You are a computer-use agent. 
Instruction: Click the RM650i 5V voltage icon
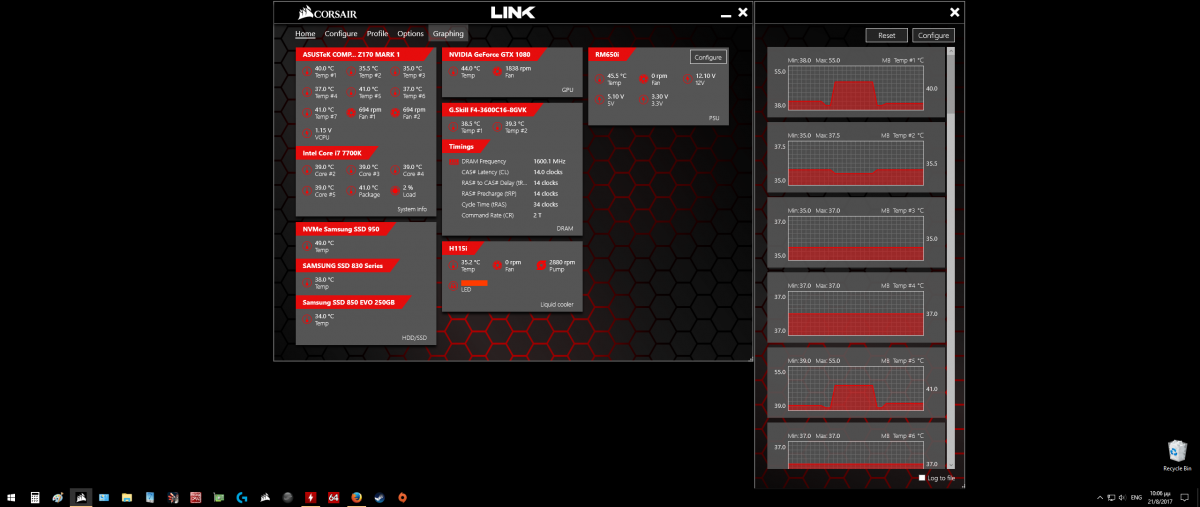pos(599,99)
